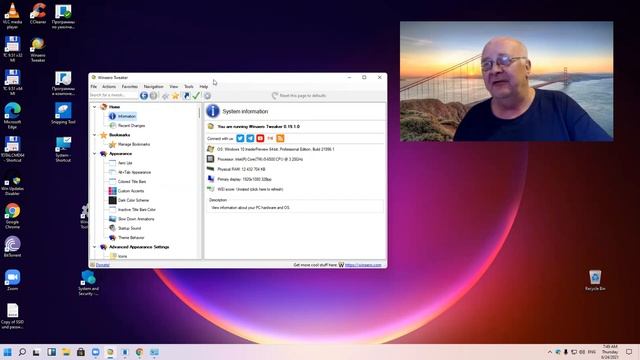Click the green checkmark toolbar icon
The image size is (640, 360).
coord(196,96)
